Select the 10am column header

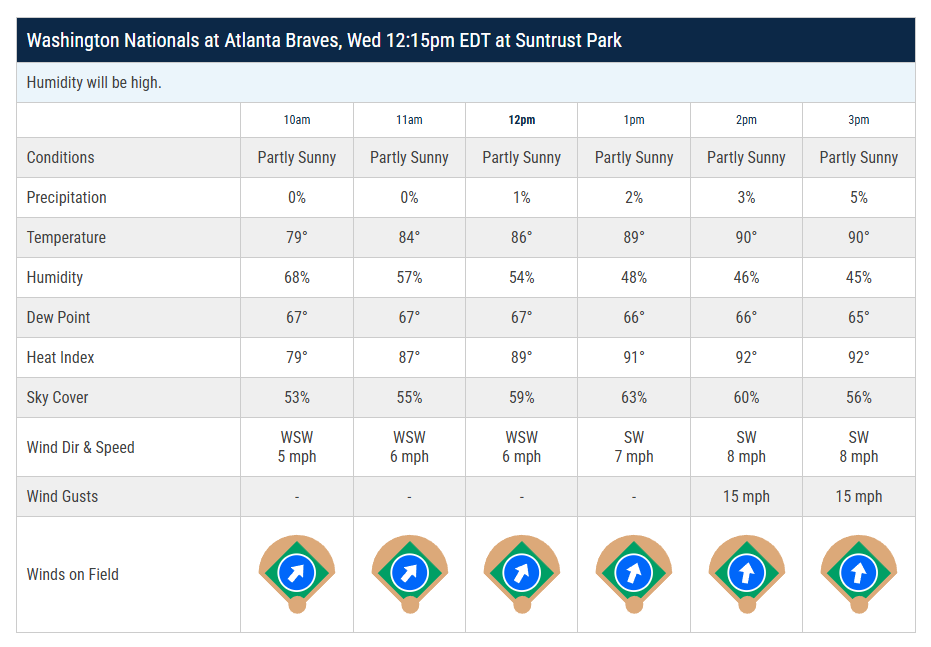(297, 120)
